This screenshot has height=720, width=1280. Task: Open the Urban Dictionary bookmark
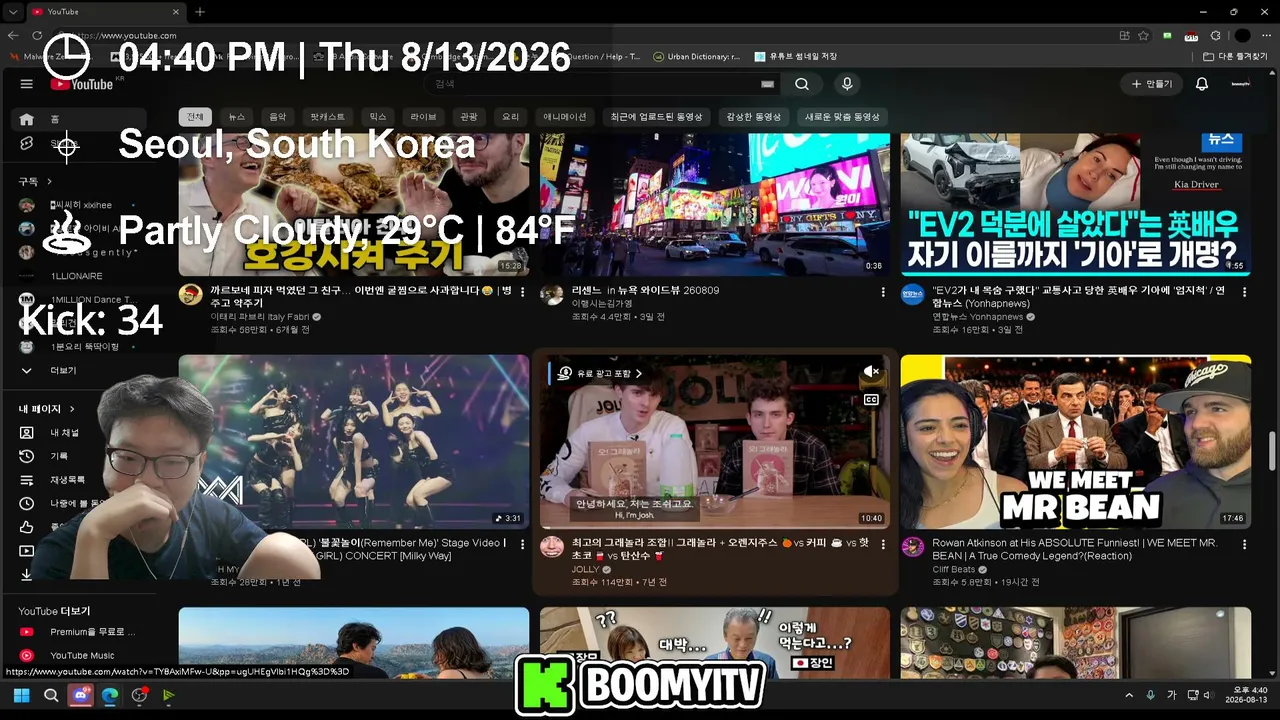[696, 57]
